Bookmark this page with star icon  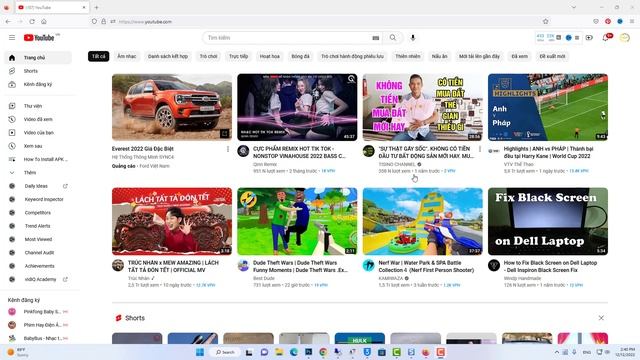tap(545, 22)
